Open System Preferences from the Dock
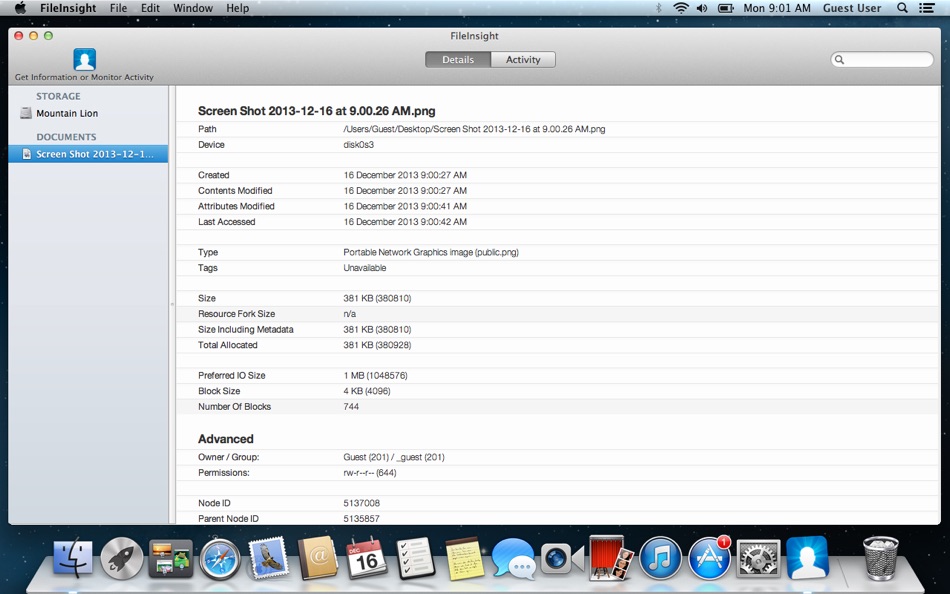This screenshot has width=950, height=594. (x=759, y=558)
